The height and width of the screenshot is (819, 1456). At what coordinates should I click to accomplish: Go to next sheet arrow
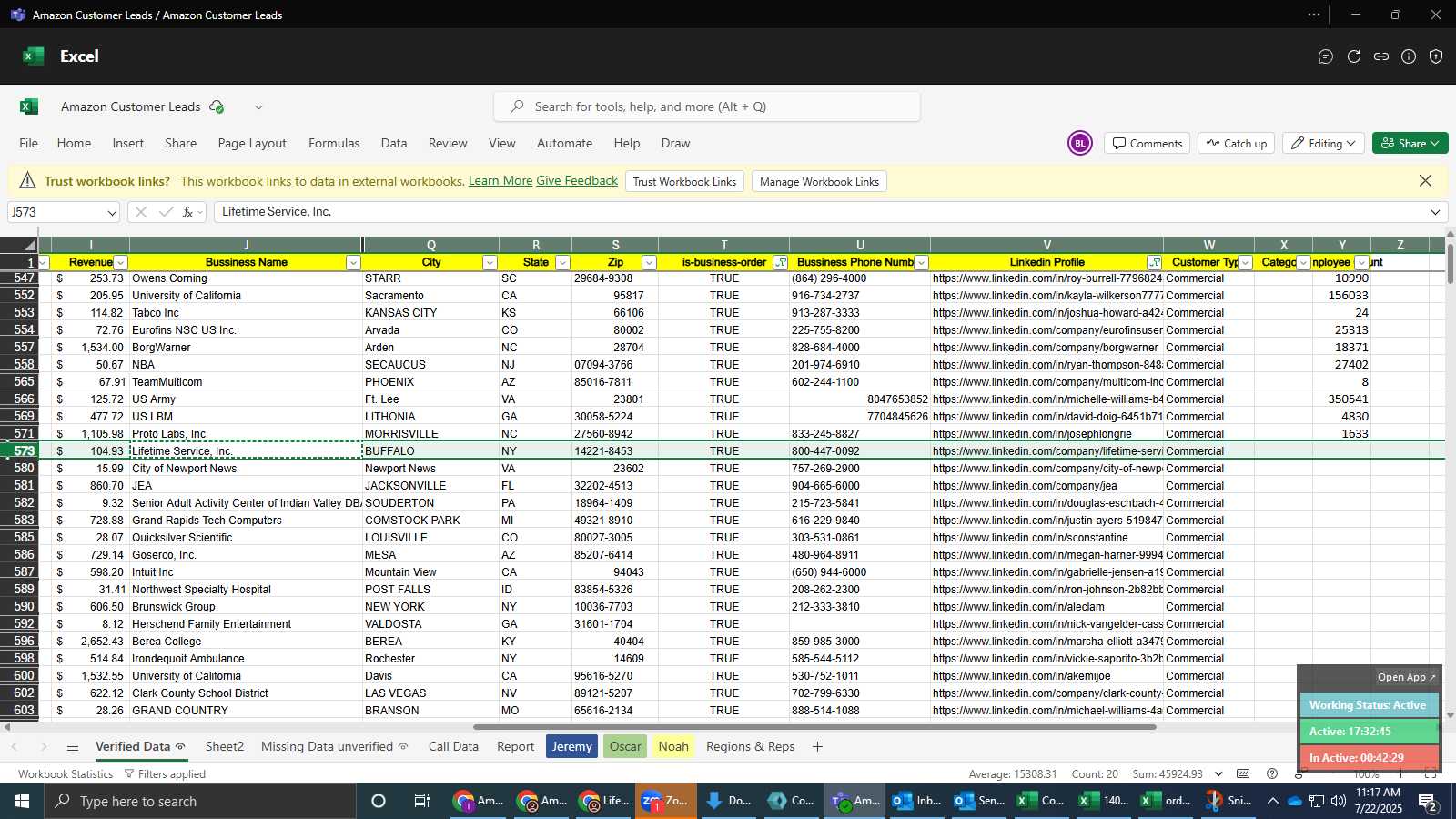[x=44, y=746]
